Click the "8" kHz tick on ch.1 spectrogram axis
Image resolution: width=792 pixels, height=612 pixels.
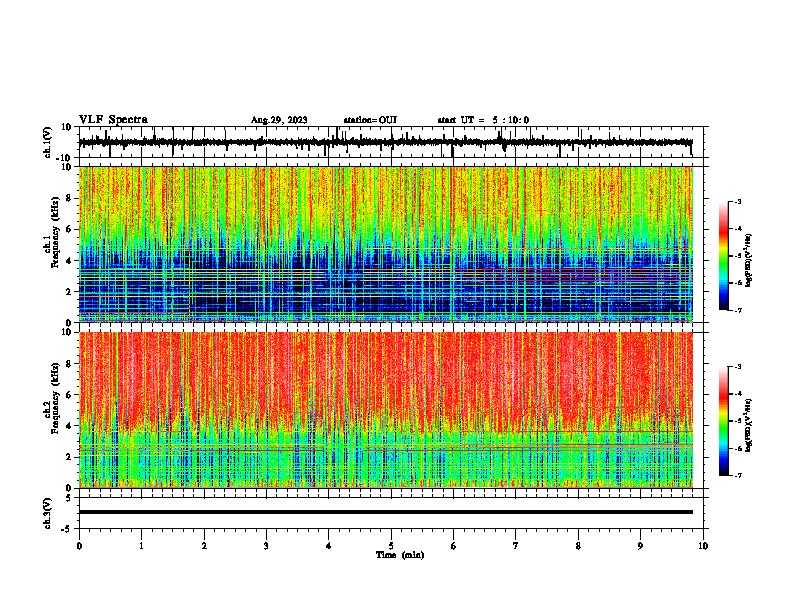pyautogui.click(x=70, y=198)
